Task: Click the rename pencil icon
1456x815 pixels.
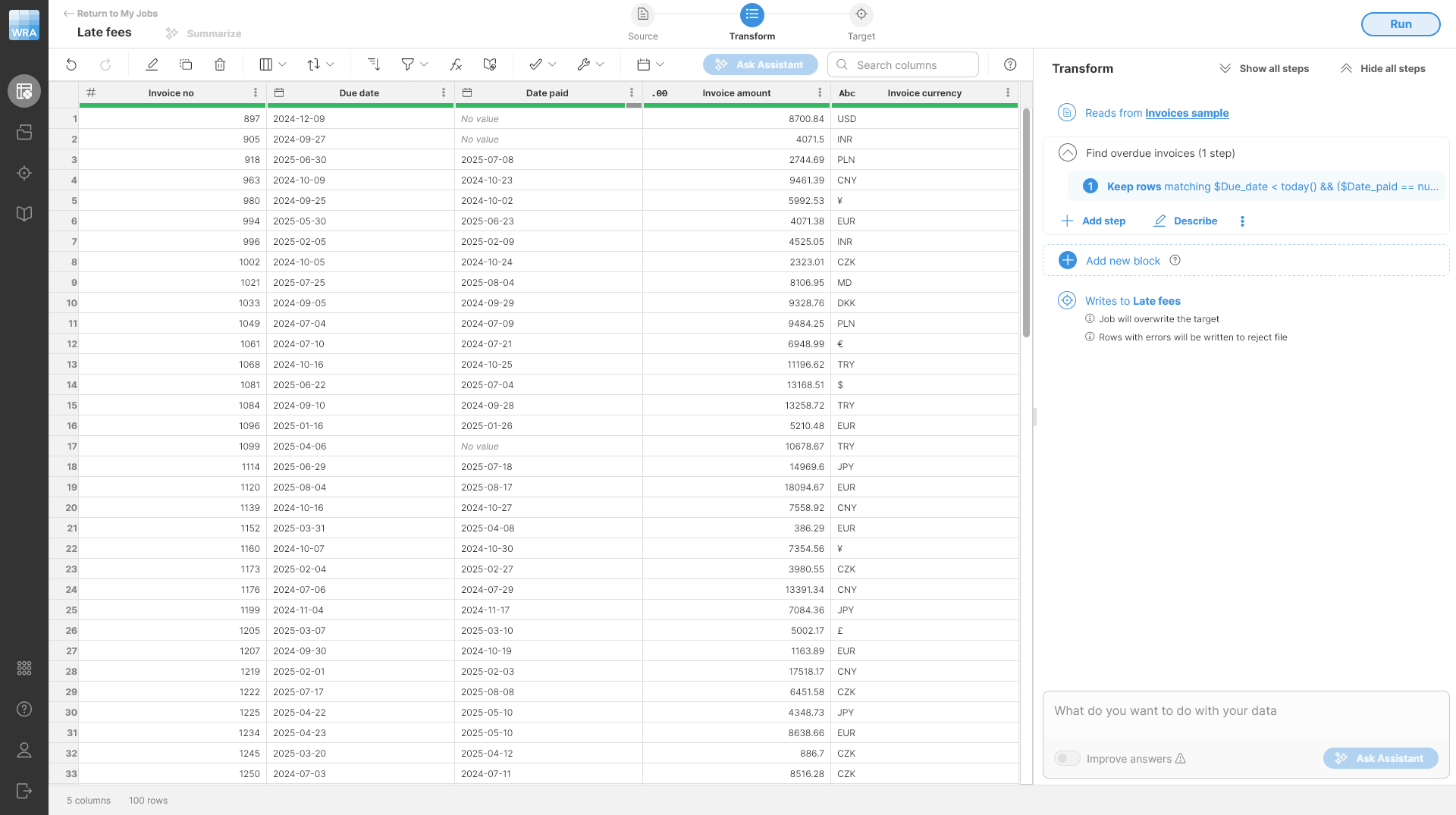Action: pos(152,65)
